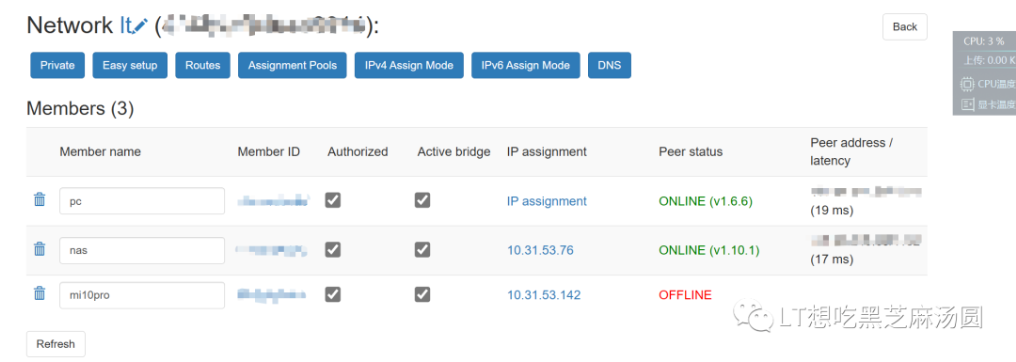This screenshot has width=1016, height=362.
Task: Click the Peer status column header
Action: [691, 152]
